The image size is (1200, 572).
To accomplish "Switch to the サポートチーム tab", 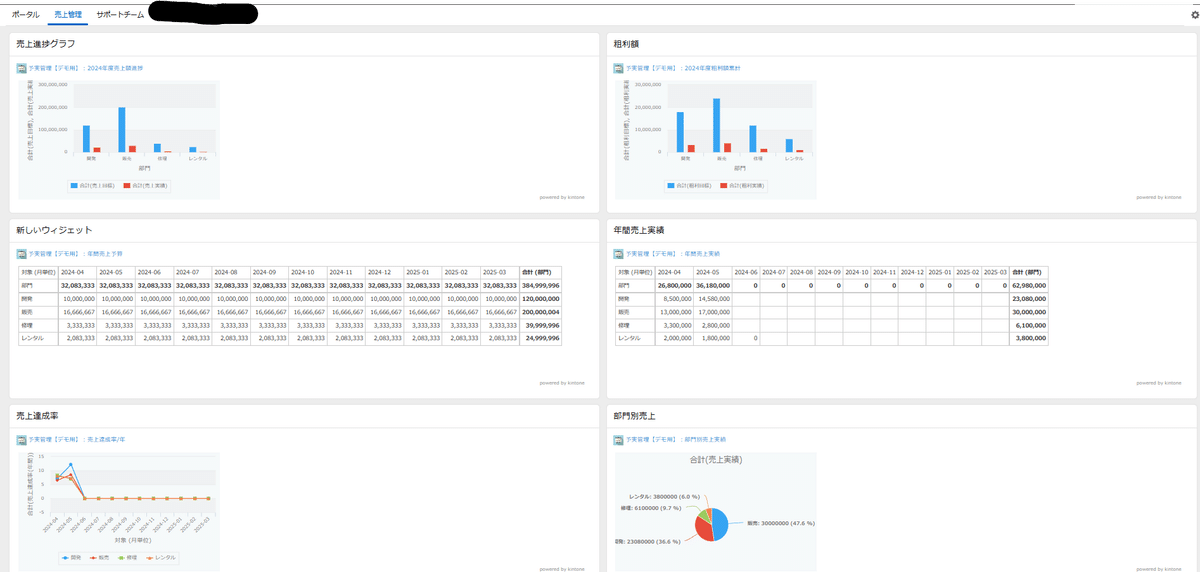I will coord(118,15).
